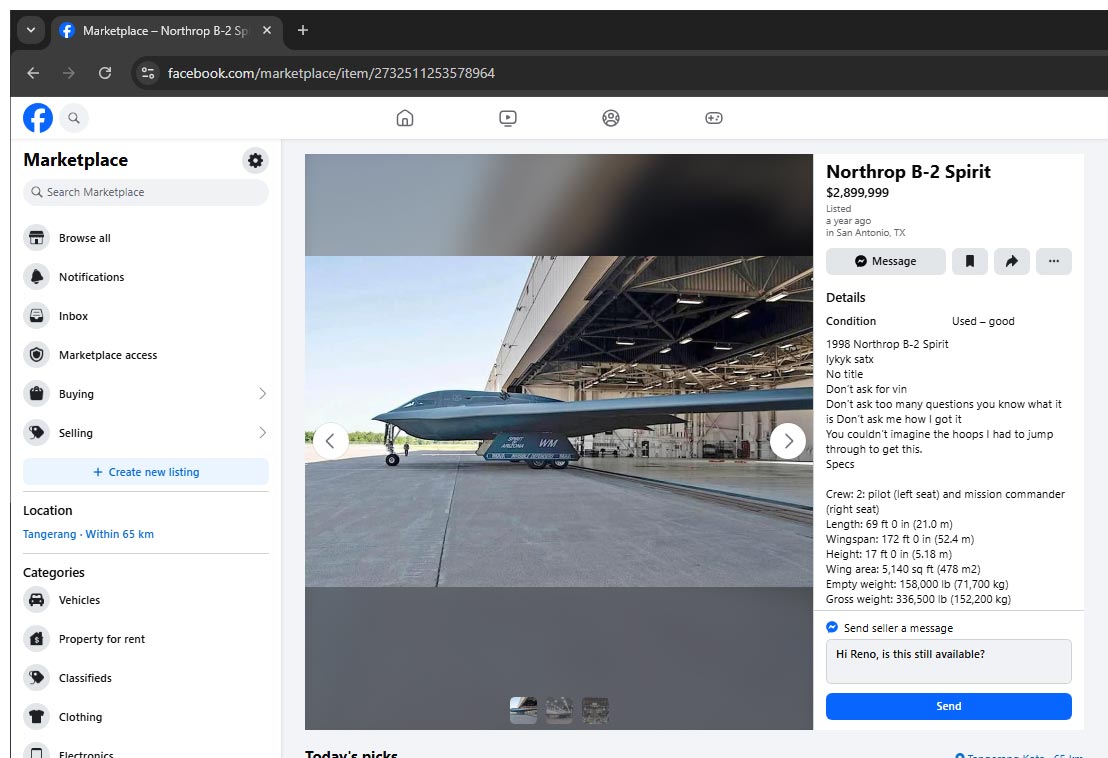
Task: Click the Selling tag icon
Action: click(37, 432)
